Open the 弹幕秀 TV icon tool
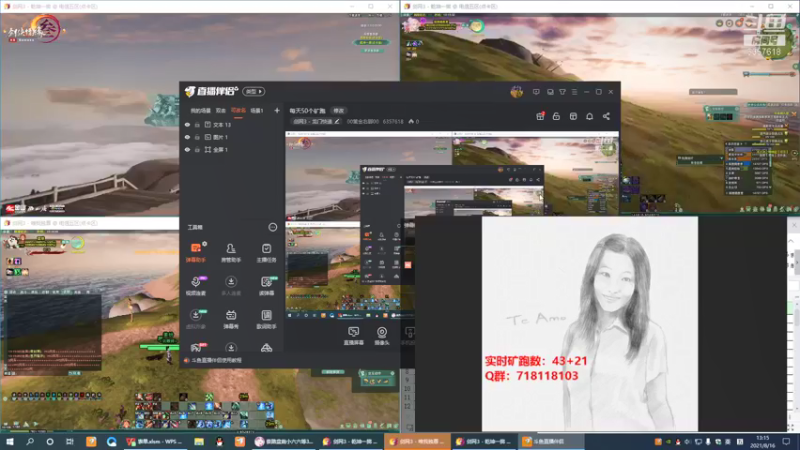The height and width of the screenshot is (450, 800). tap(231, 318)
